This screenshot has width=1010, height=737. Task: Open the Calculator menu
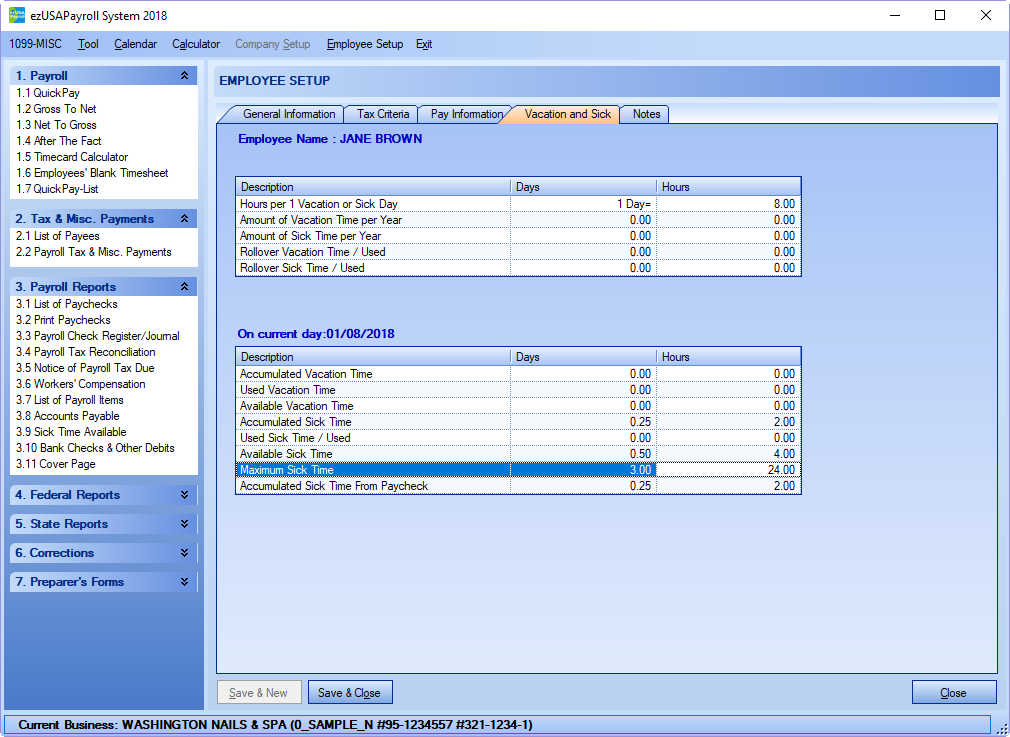pyautogui.click(x=196, y=44)
